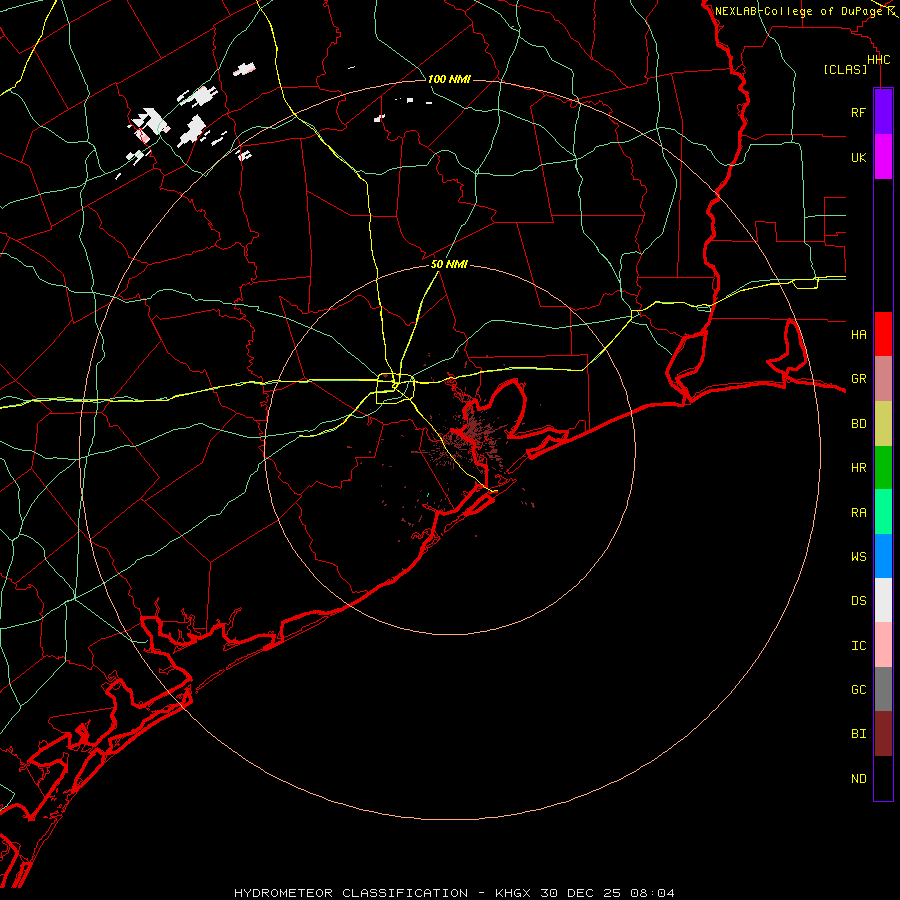Image resolution: width=900 pixels, height=900 pixels.
Task: Click the RF purple legend swatch
Action: coord(883,112)
